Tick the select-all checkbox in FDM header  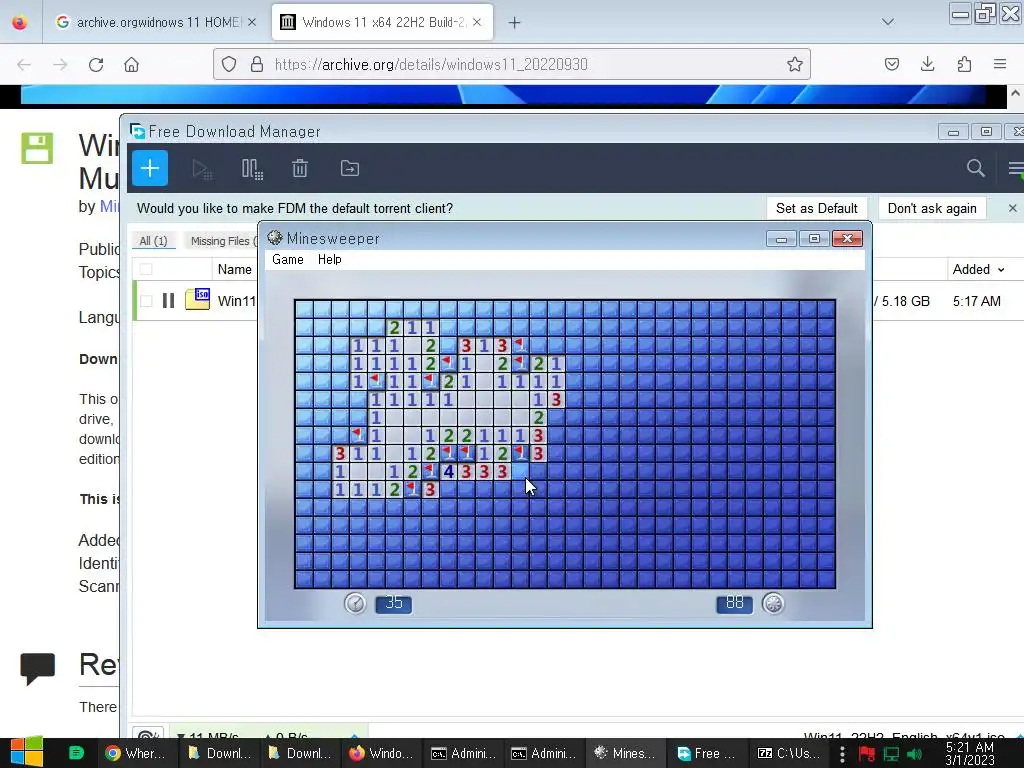pos(146,269)
